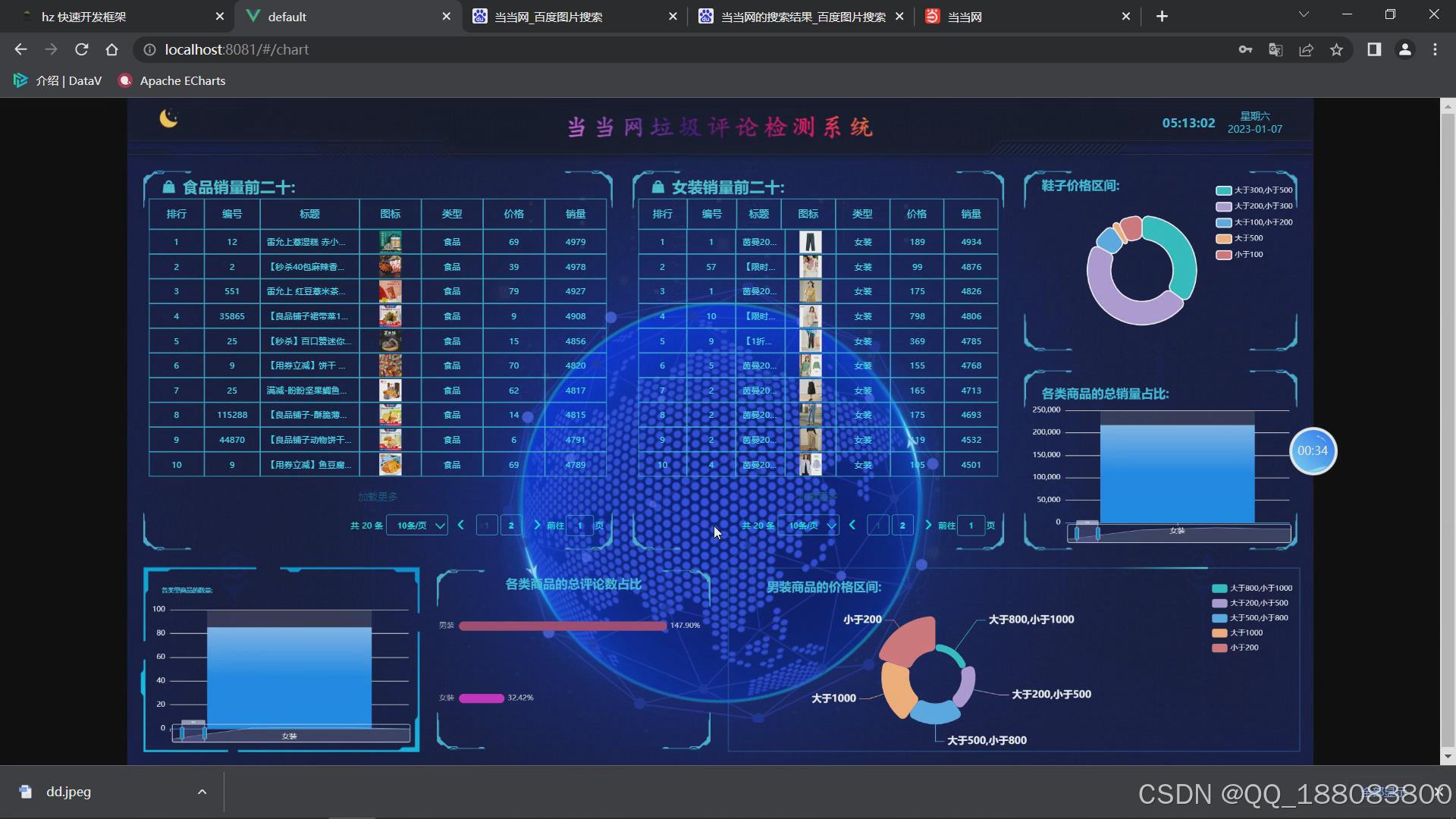Open the saved passwords key icon
The width and height of the screenshot is (1456, 819).
pyautogui.click(x=1245, y=50)
